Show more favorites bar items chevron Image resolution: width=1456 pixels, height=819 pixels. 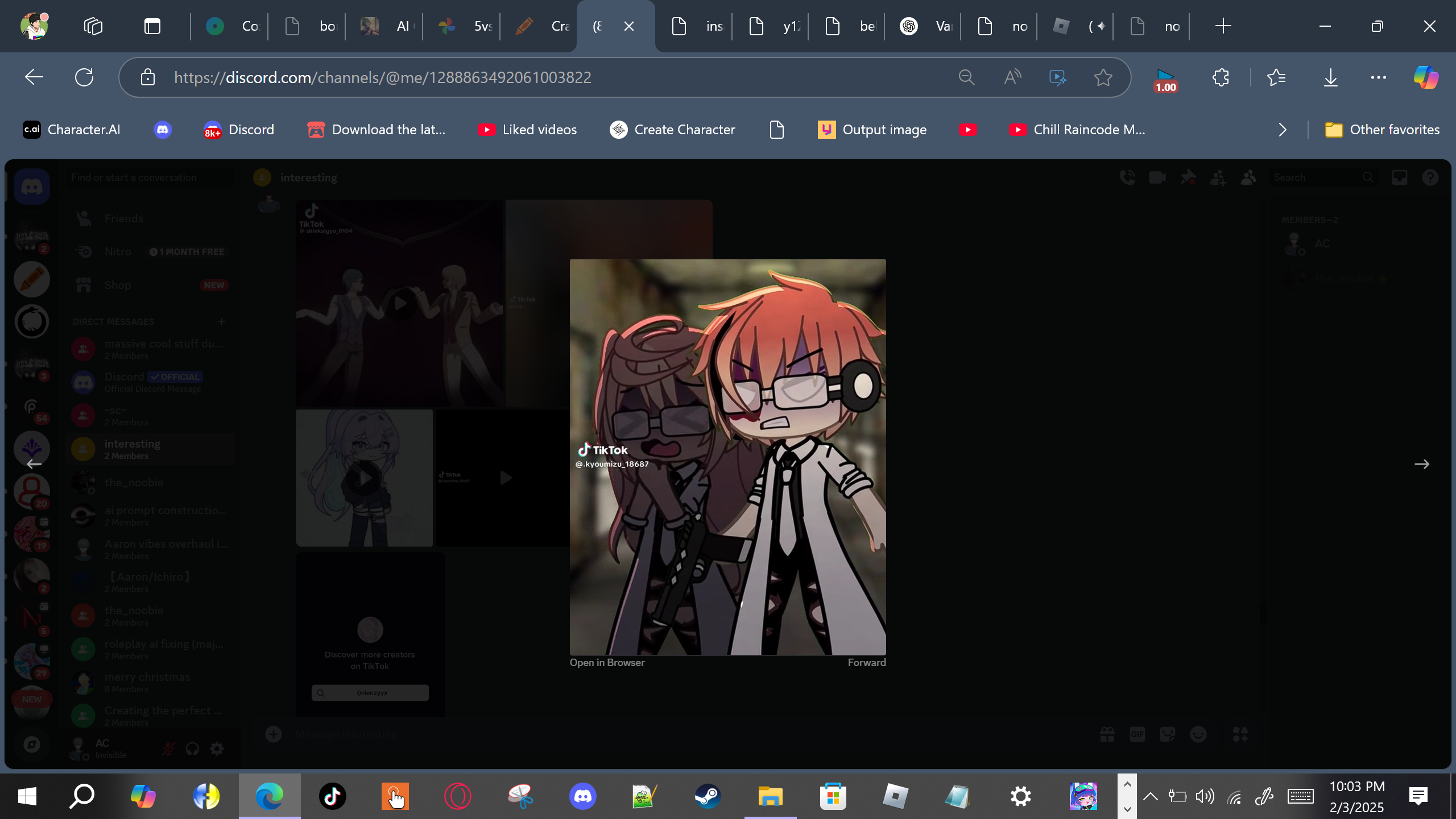pos(1282,130)
